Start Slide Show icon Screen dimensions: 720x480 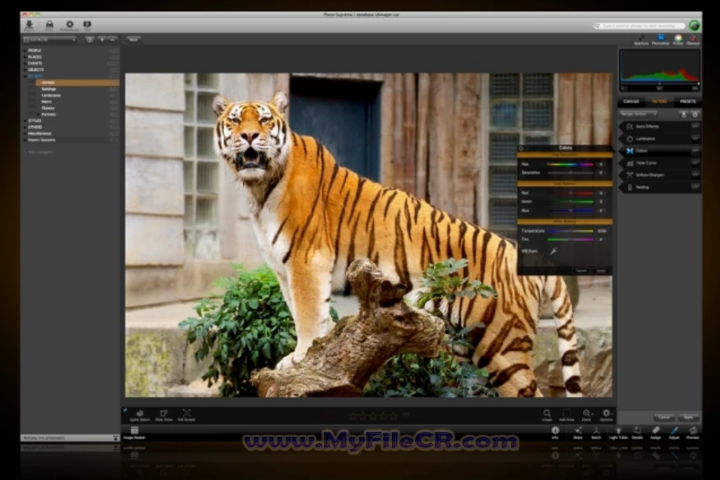click(163, 413)
